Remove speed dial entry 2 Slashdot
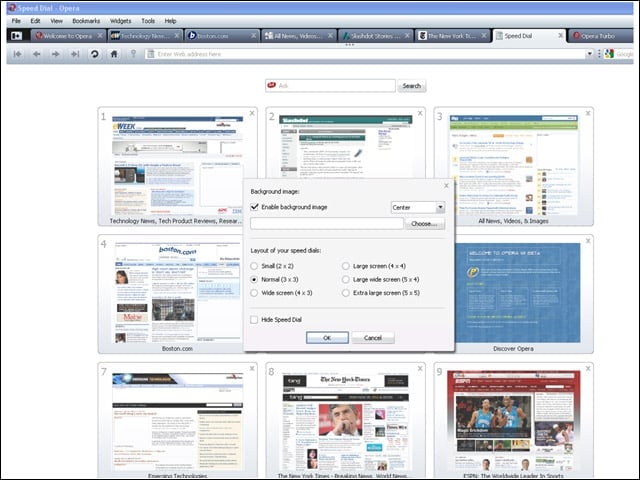Viewport: 640px width, 480px height. pos(420,113)
